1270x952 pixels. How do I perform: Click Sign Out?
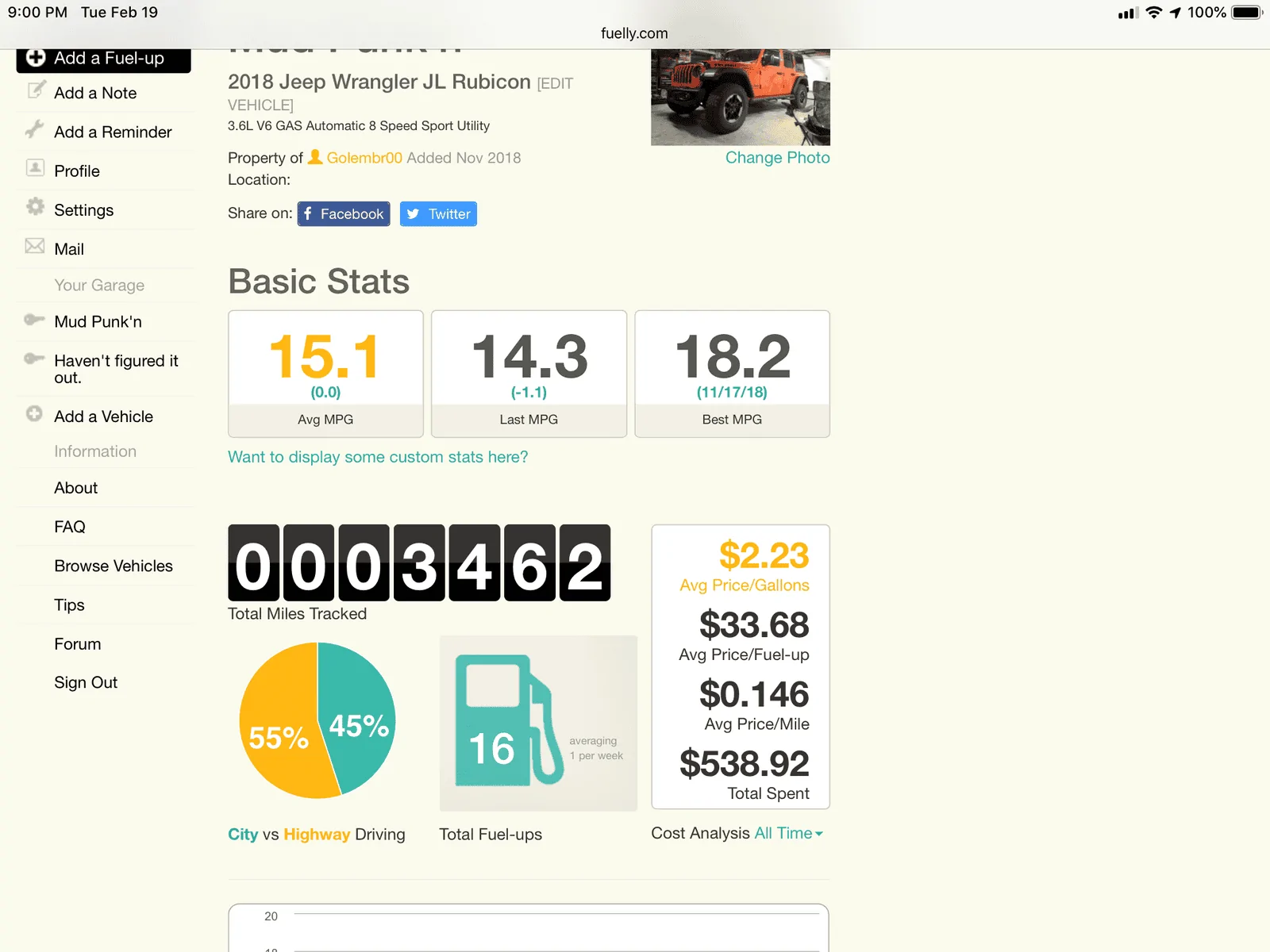click(86, 682)
